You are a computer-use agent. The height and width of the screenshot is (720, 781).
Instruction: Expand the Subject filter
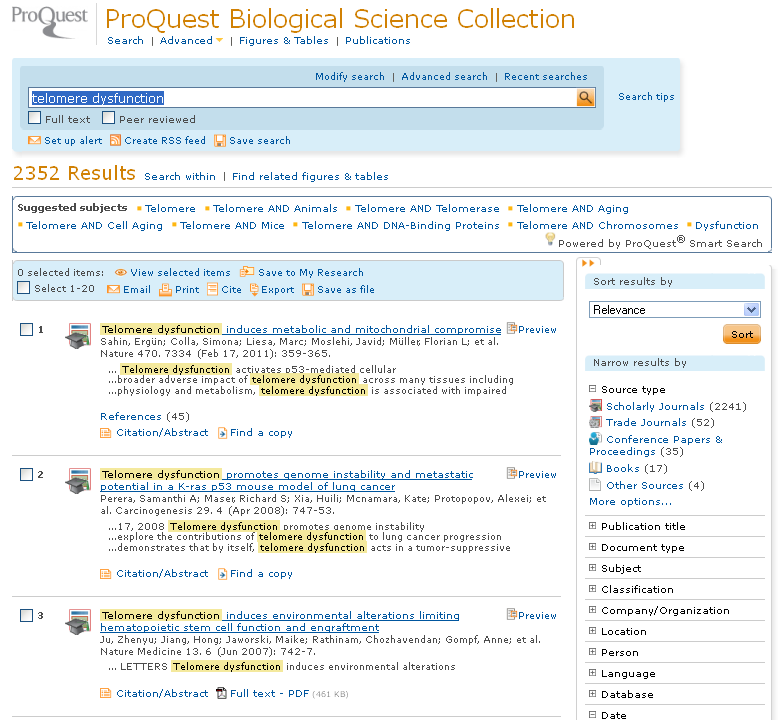click(x=592, y=568)
